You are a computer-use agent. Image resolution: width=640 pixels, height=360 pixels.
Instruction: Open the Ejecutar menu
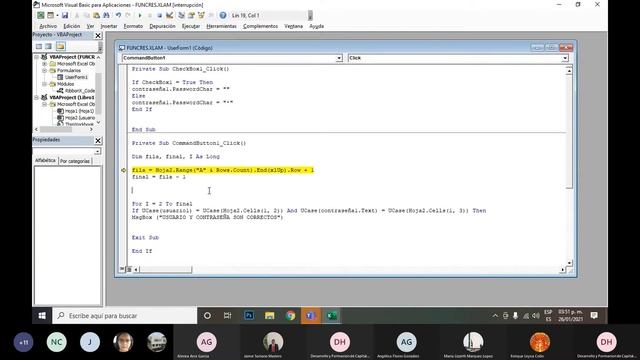[191, 26]
